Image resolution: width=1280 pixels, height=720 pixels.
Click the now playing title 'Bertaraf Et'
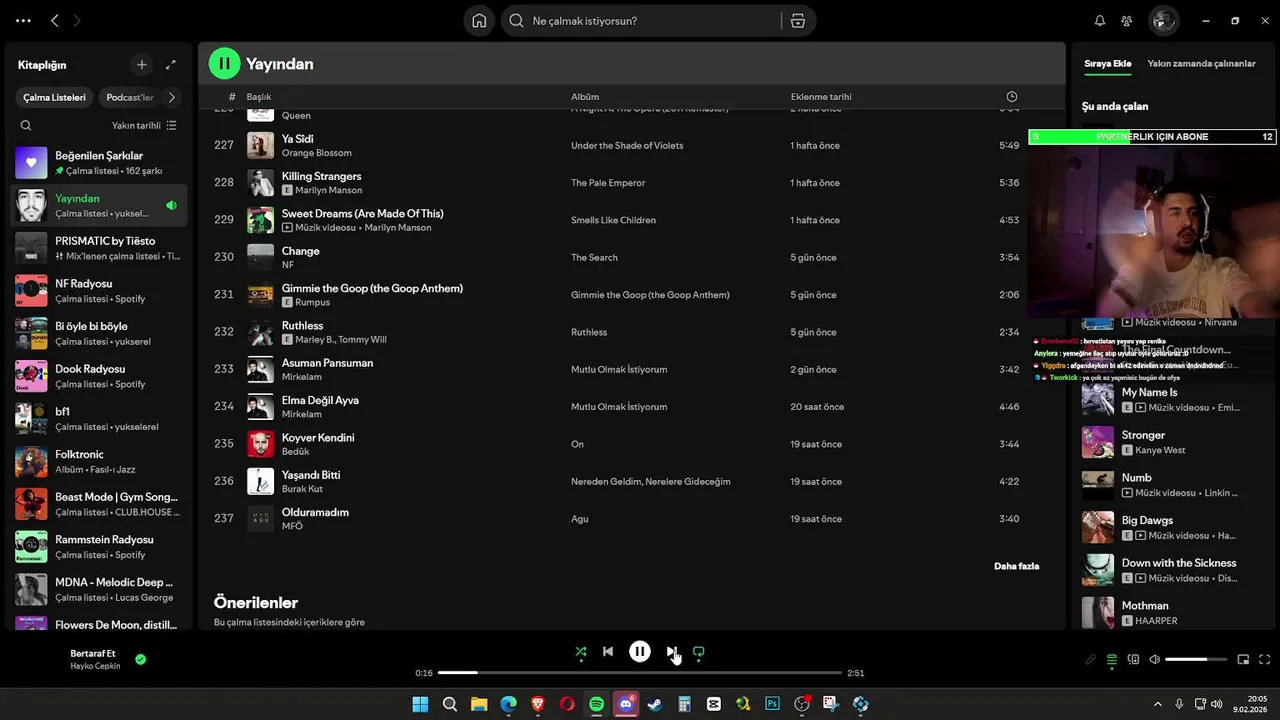tap(93, 653)
